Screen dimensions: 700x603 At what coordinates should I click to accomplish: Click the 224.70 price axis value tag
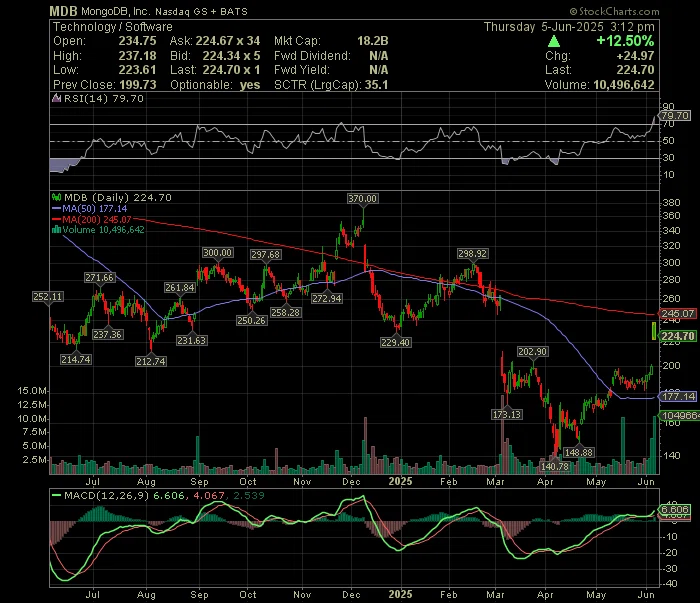(678, 336)
